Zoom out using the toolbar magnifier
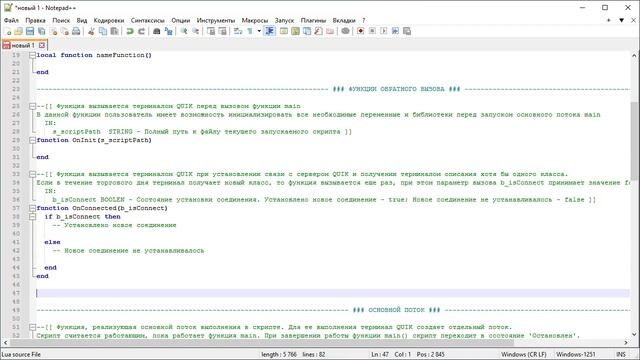 pos(195,31)
